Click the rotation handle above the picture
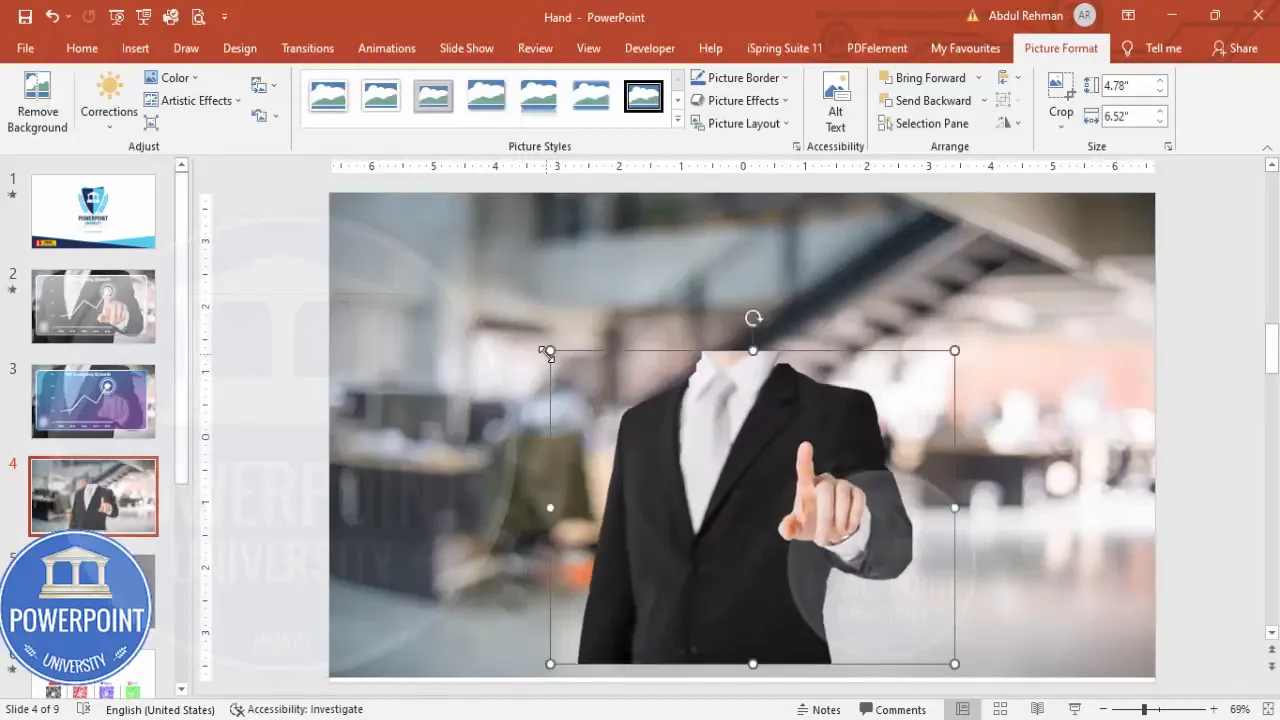The height and width of the screenshot is (720, 1280). click(753, 318)
